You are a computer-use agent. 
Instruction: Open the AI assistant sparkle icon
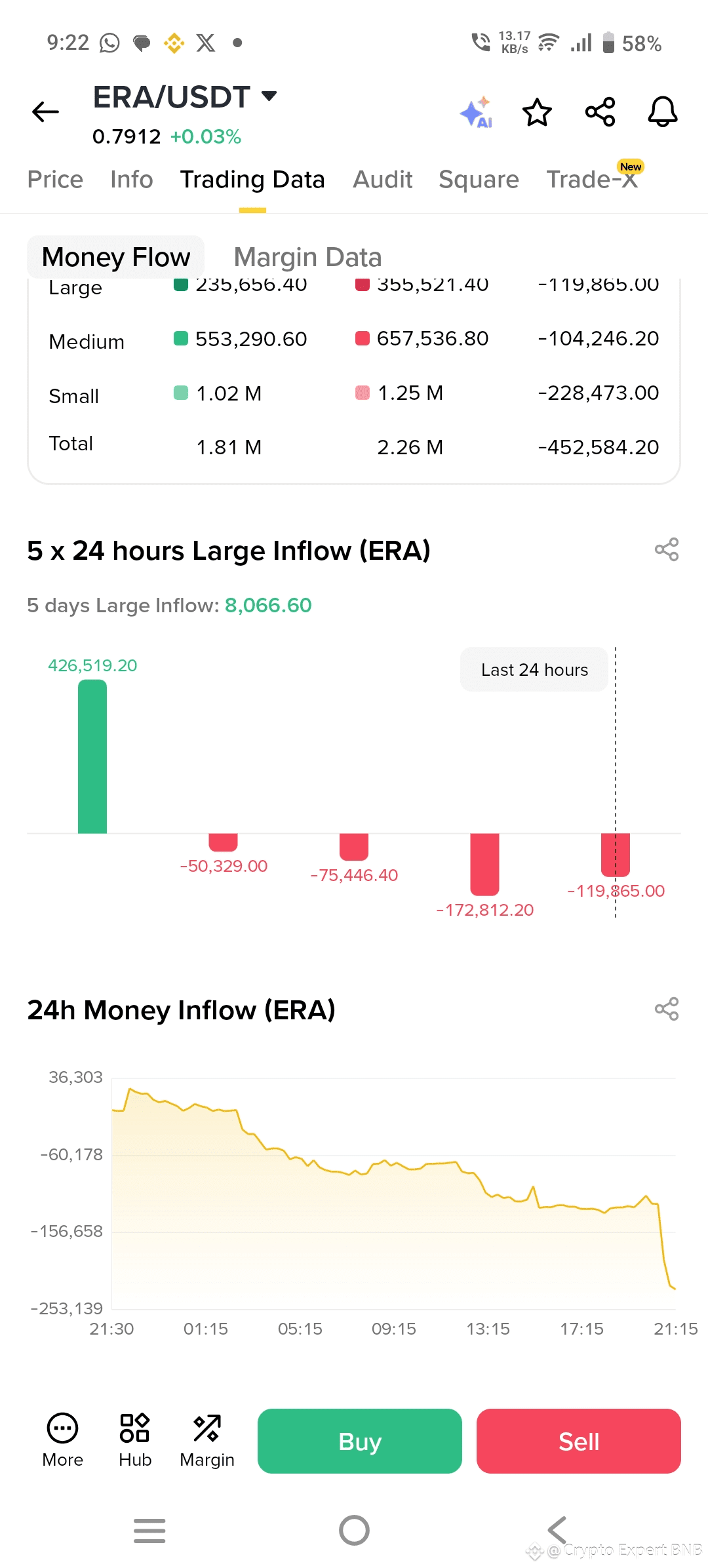click(x=477, y=113)
